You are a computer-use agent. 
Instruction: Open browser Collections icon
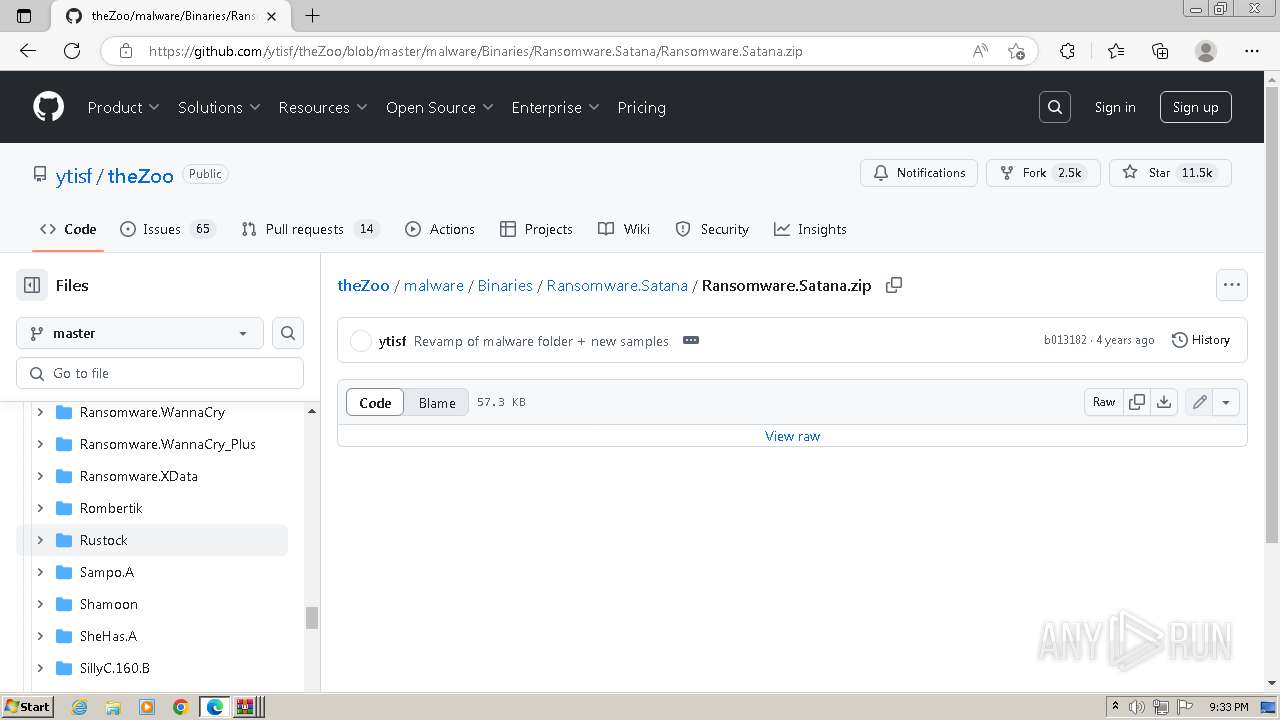click(x=1160, y=51)
